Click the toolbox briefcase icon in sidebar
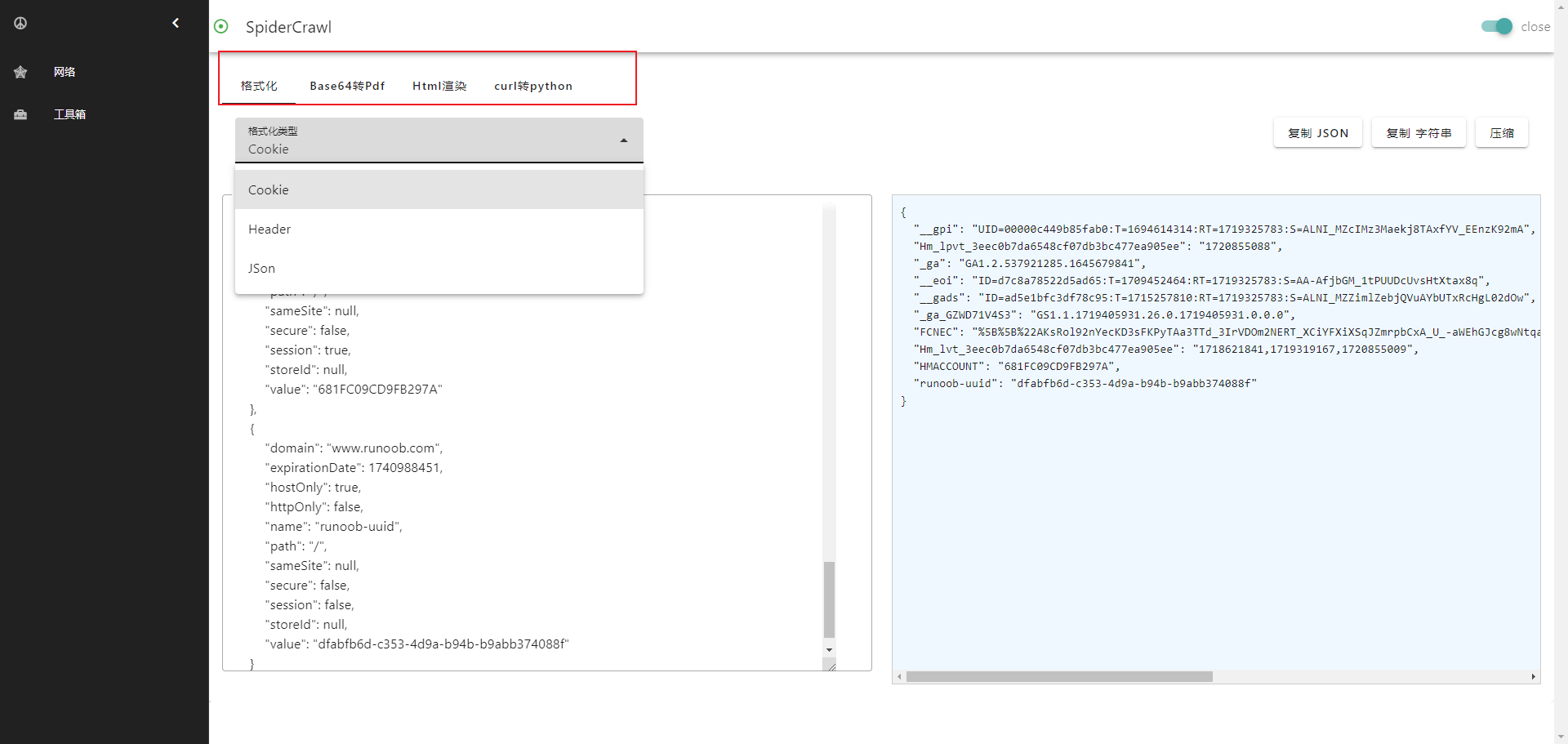The image size is (1568, 744). click(20, 114)
